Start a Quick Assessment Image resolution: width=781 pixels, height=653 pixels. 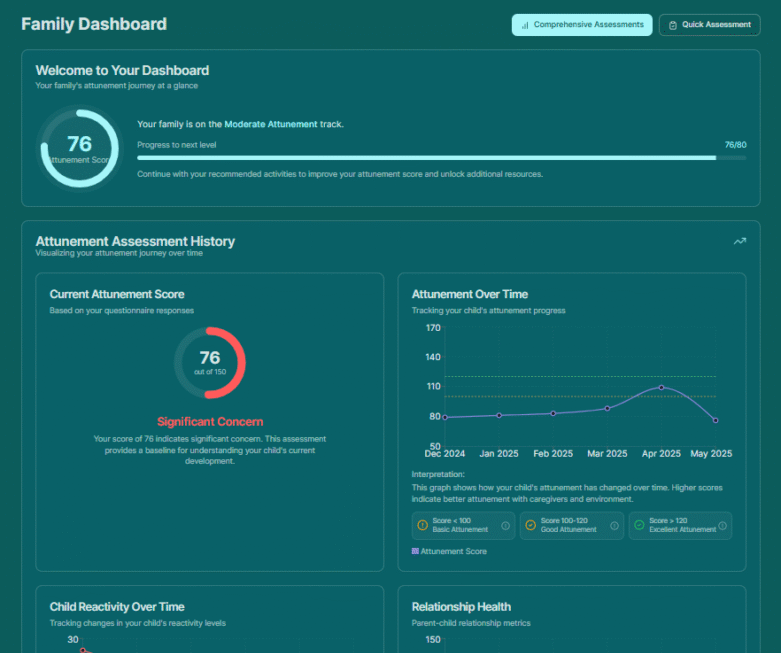click(709, 25)
